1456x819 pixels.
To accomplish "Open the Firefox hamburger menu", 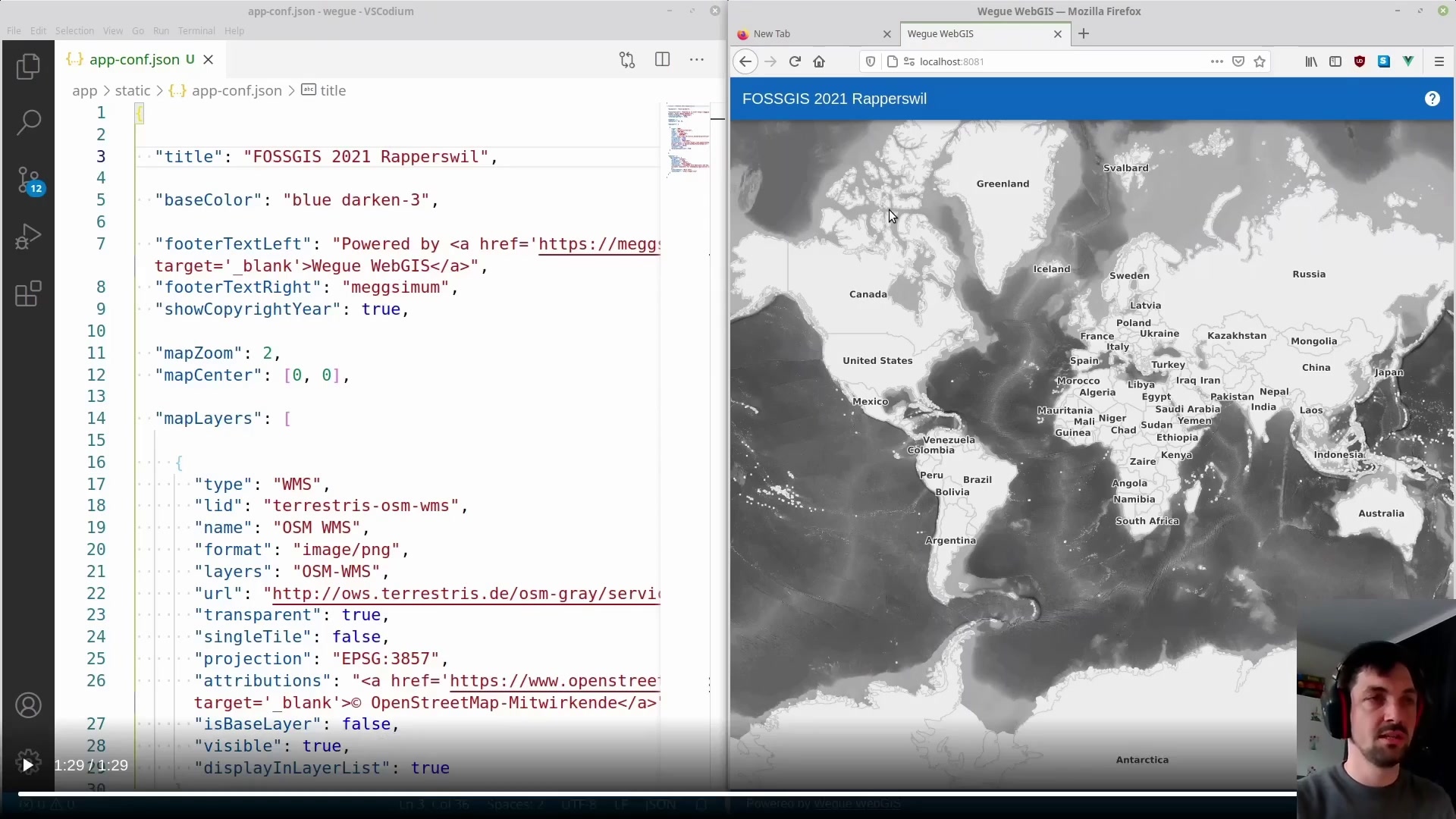I will click(1439, 61).
